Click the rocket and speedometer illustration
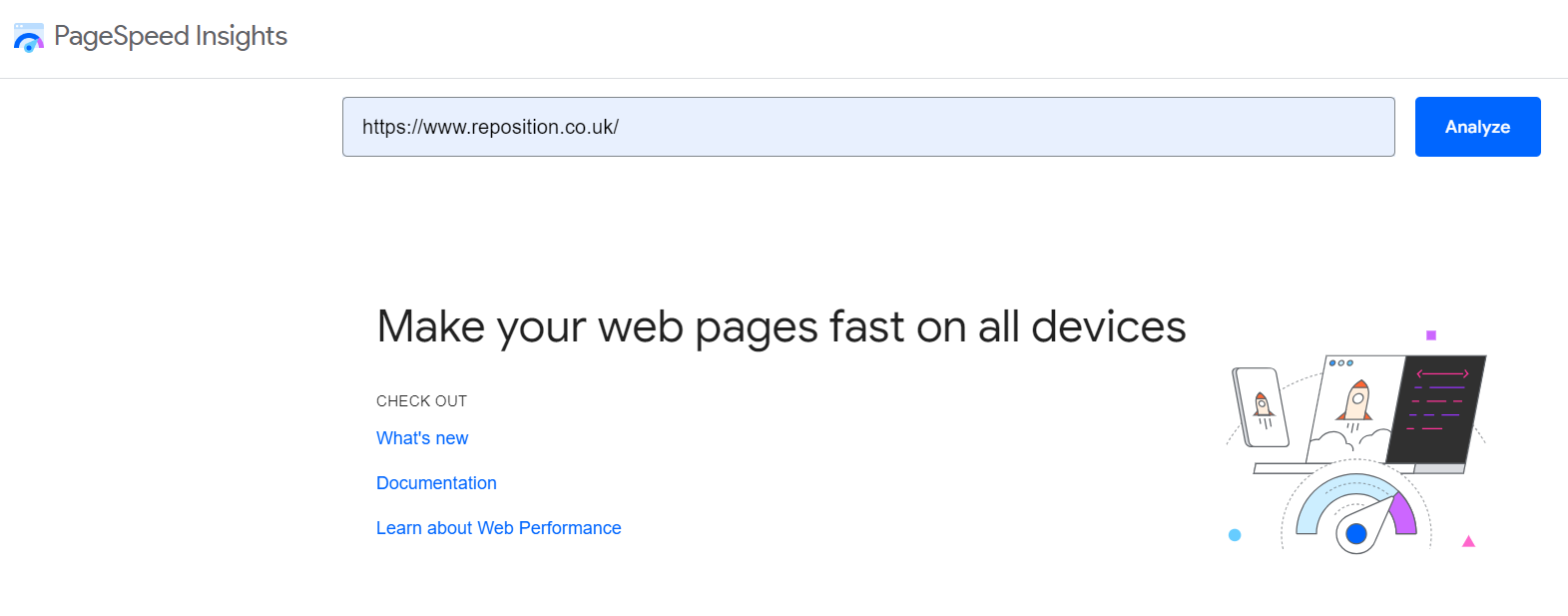The height and width of the screenshot is (616, 1568). (x=1356, y=442)
